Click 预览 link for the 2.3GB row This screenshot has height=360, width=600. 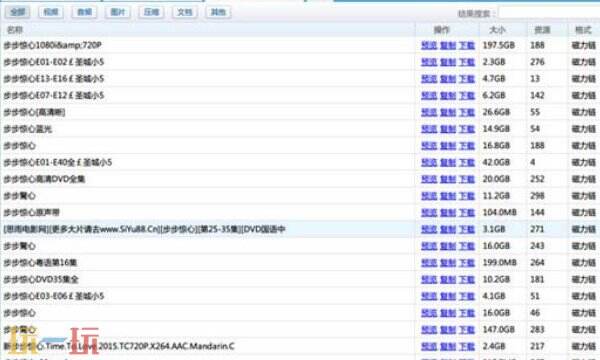point(429,62)
